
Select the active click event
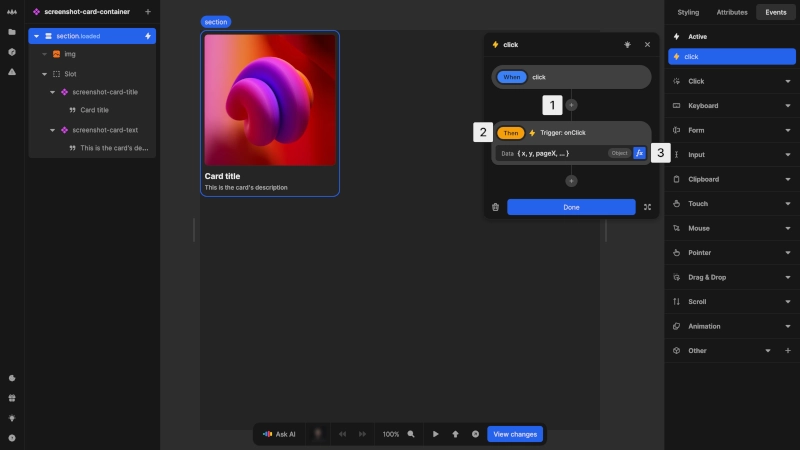(732, 57)
